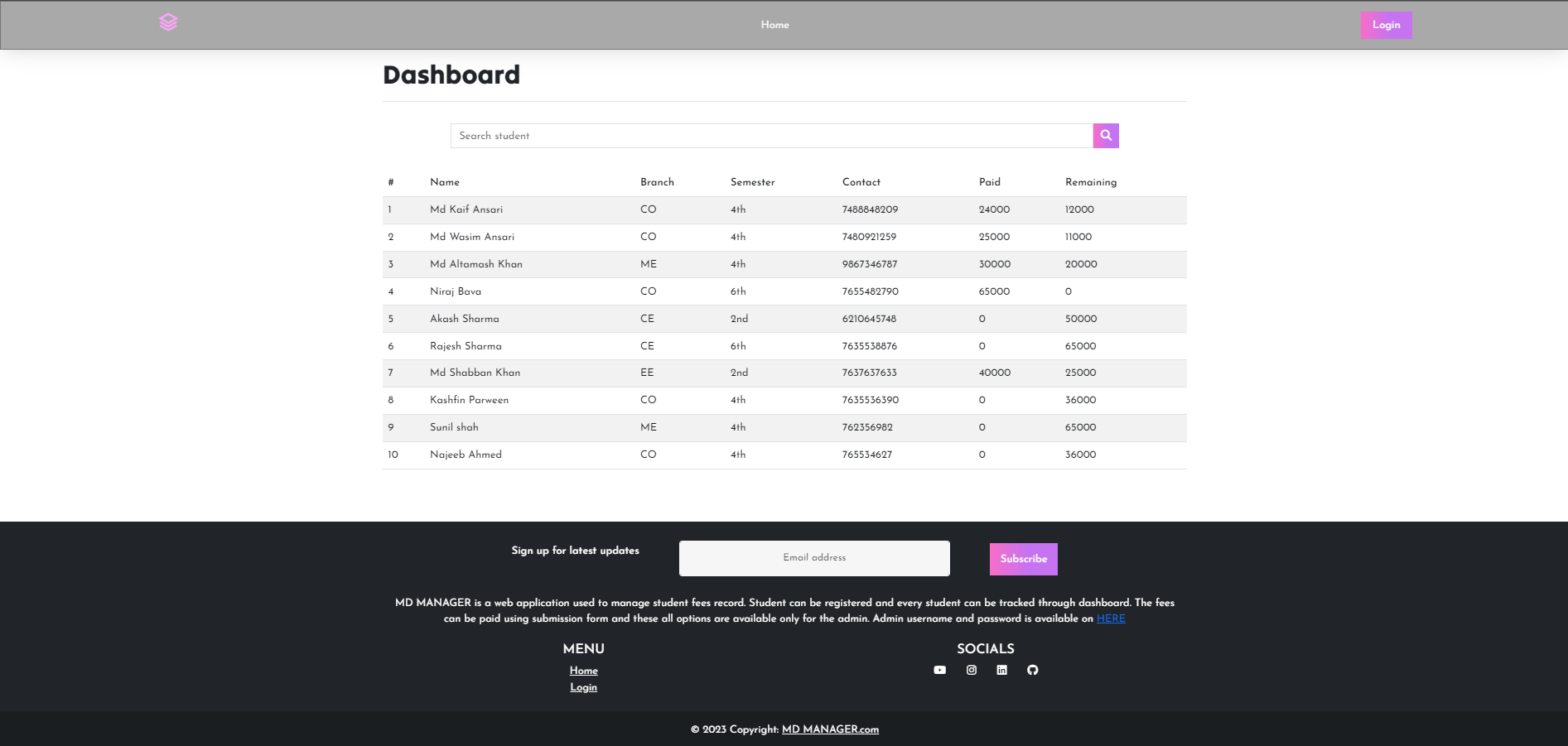Click paid amount 25000 for Md Wasim Ansari
Image resolution: width=1568 pixels, height=746 pixels.
click(994, 237)
